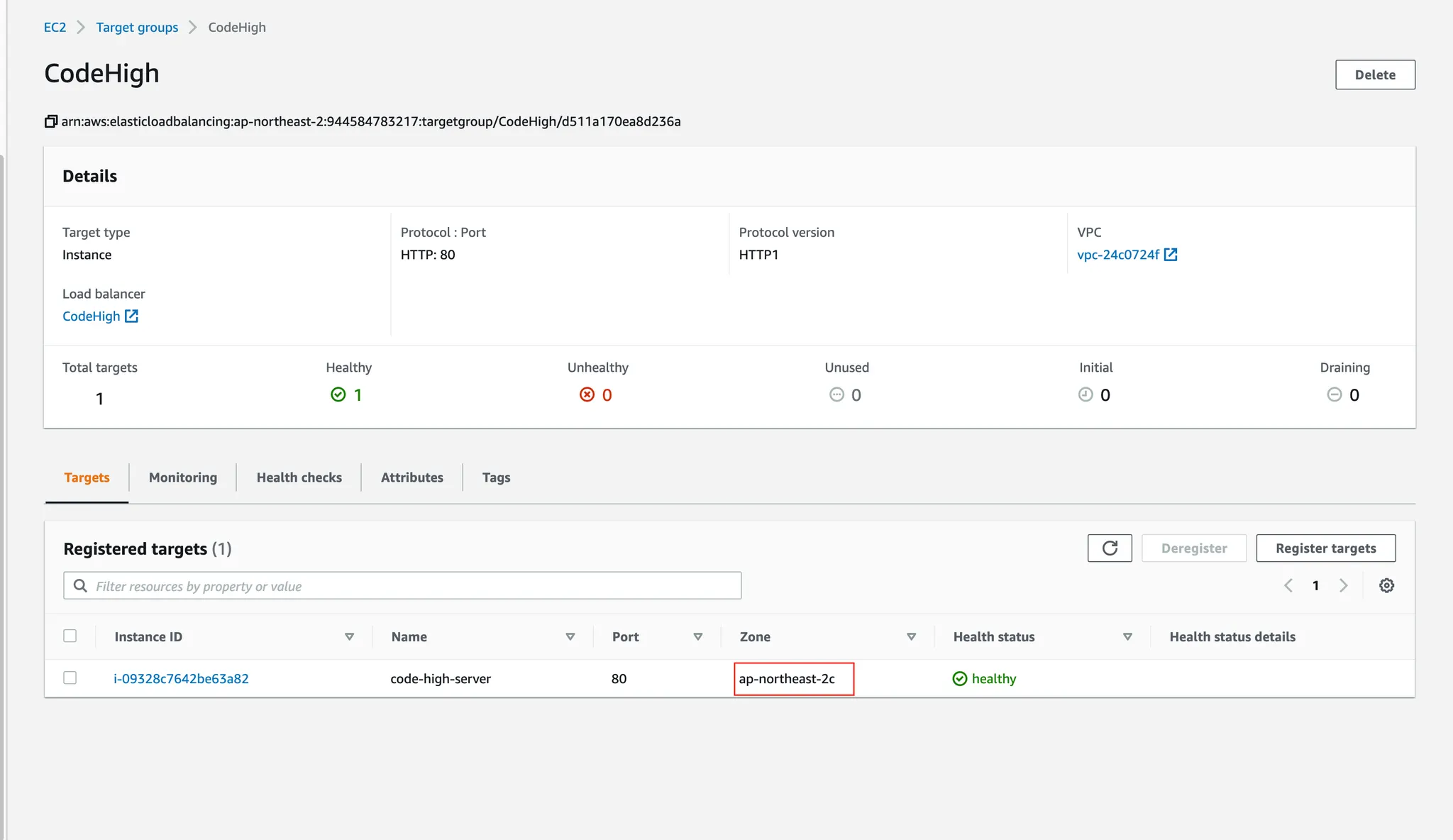
Task: Open table preferences gear icon
Action: click(x=1386, y=585)
